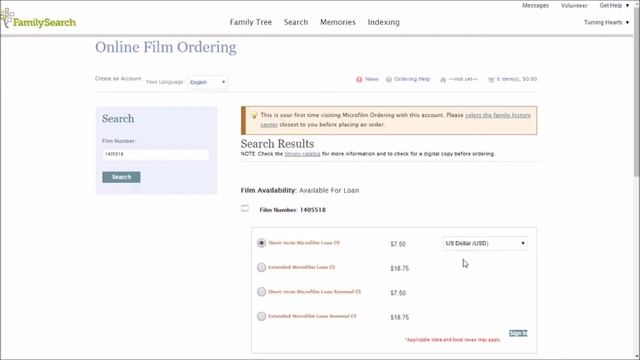This screenshot has height=360, width=640.
Task: Click the red News icon
Action: tap(359, 80)
